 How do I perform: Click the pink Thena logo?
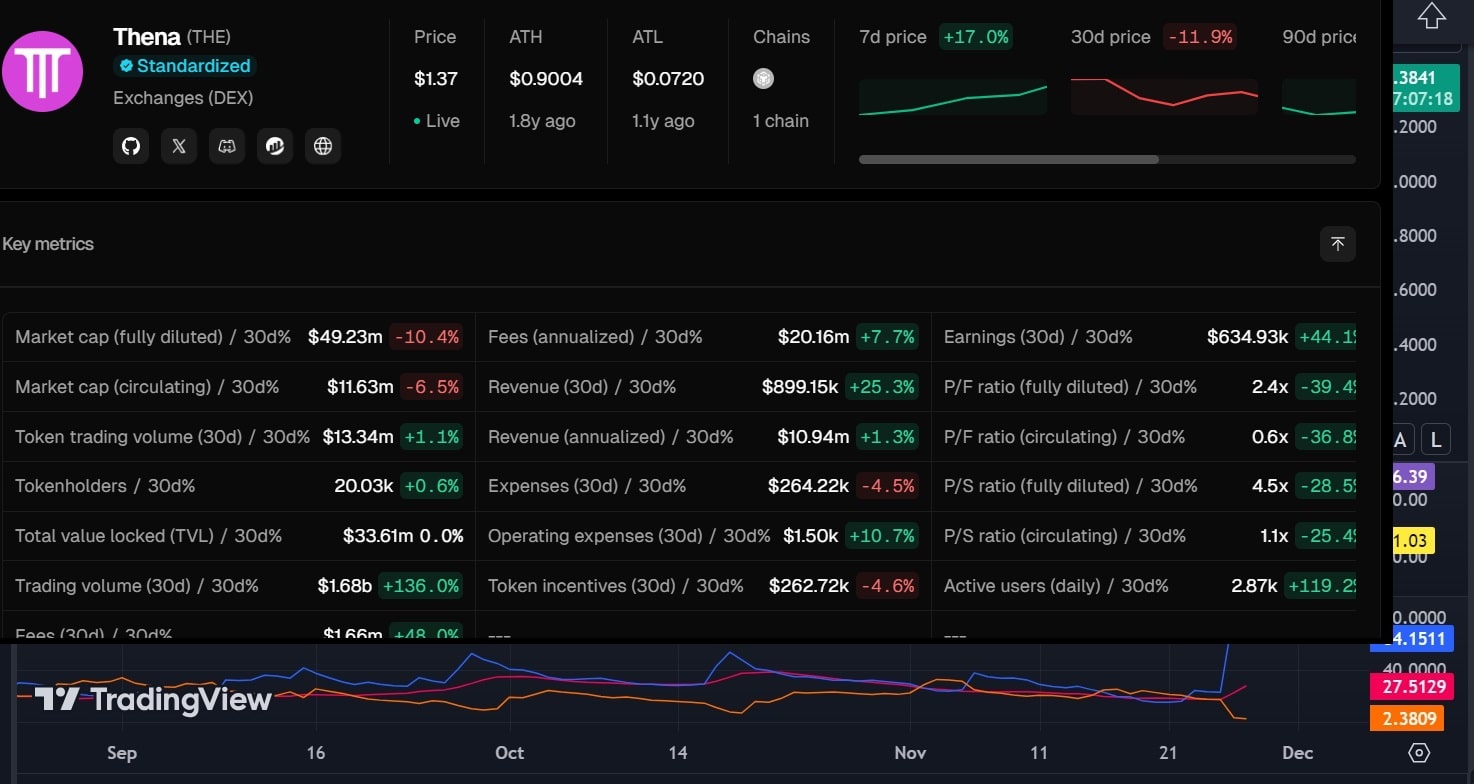click(42, 71)
